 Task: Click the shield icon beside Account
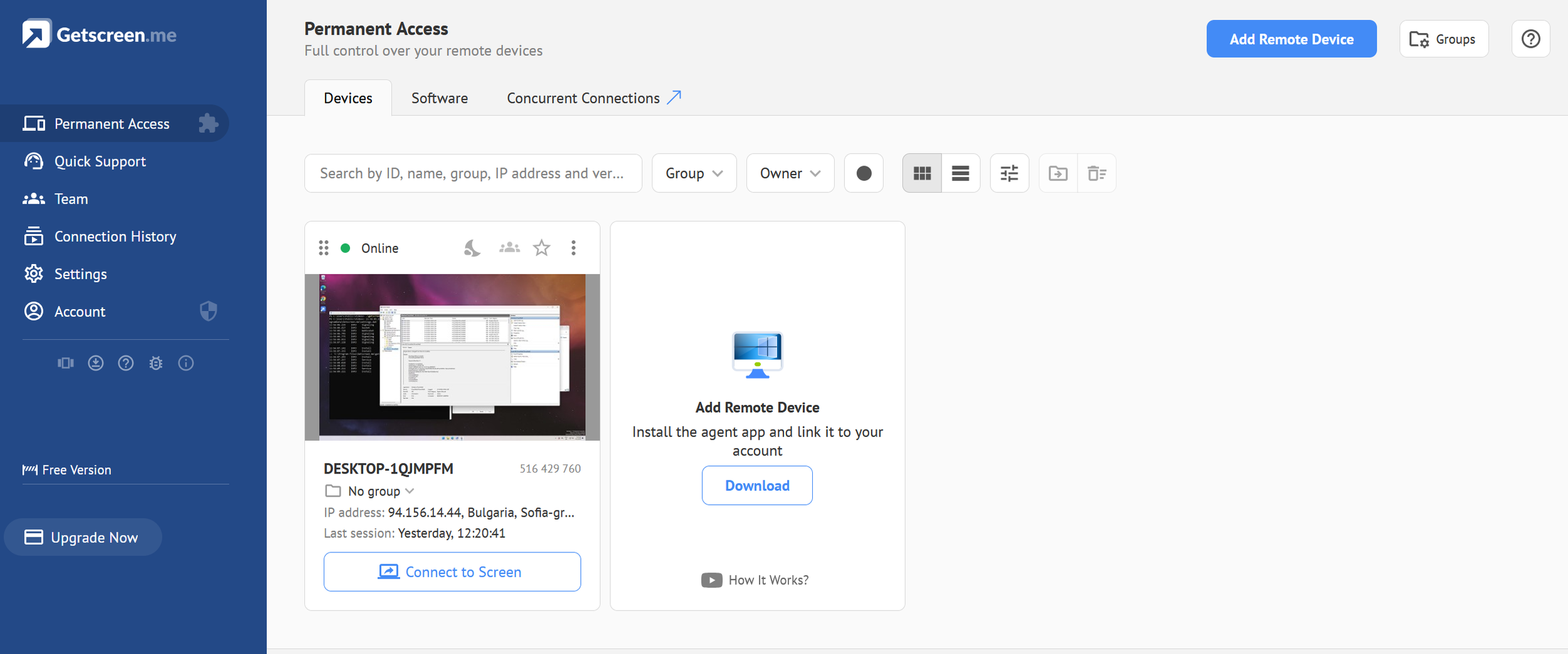pyautogui.click(x=208, y=311)
